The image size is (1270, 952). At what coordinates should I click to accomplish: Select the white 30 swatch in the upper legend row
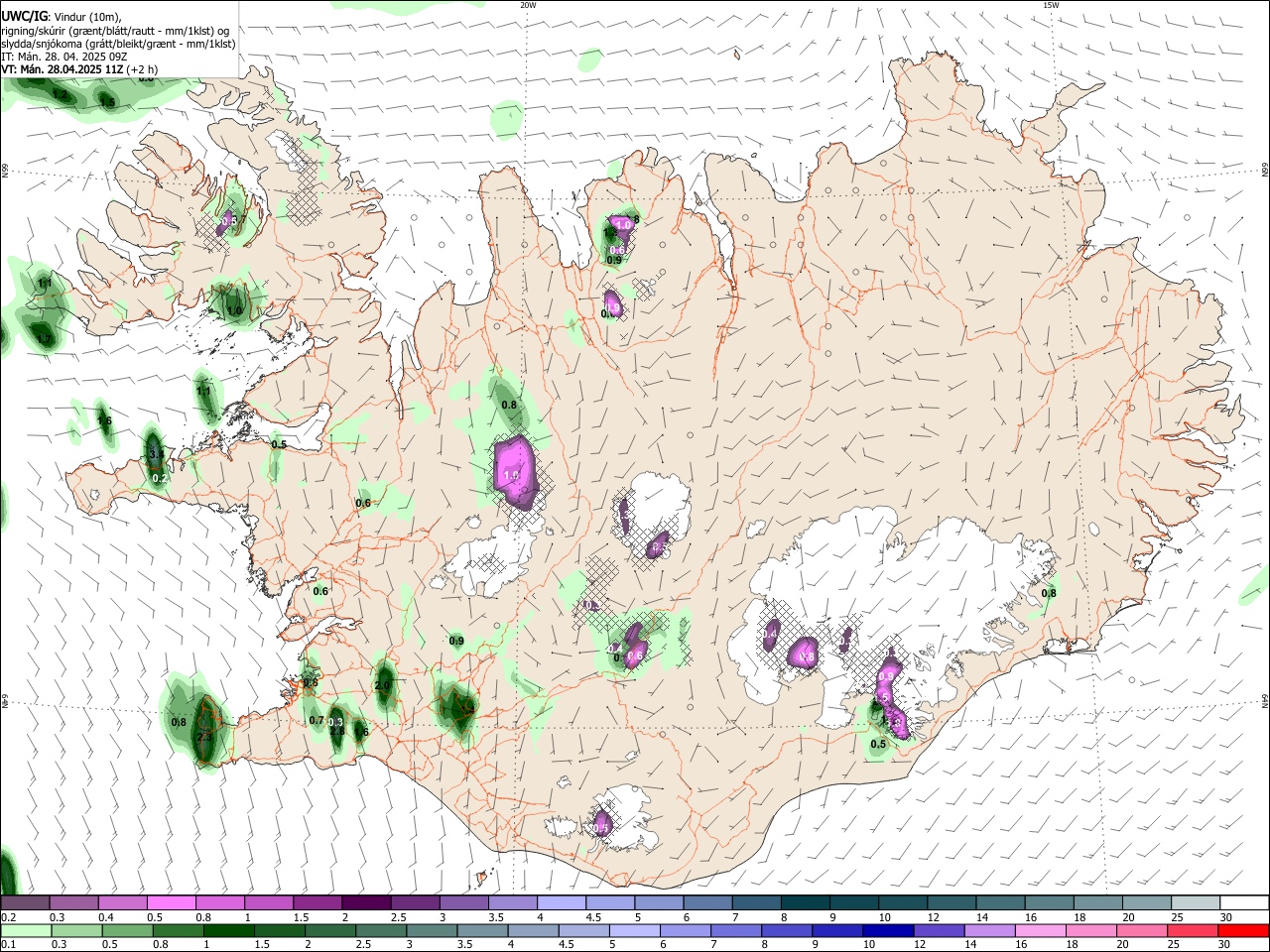[x=1245, y=902]
